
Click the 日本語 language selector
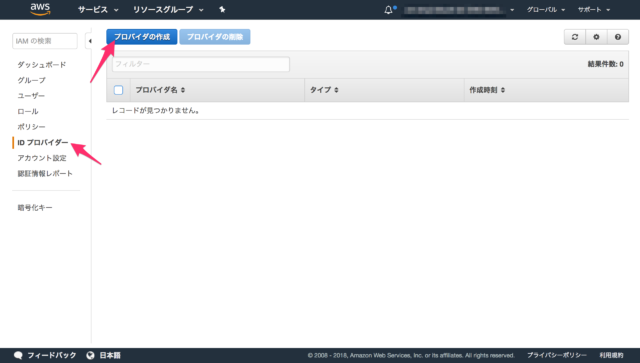click(x=104, y=355)
